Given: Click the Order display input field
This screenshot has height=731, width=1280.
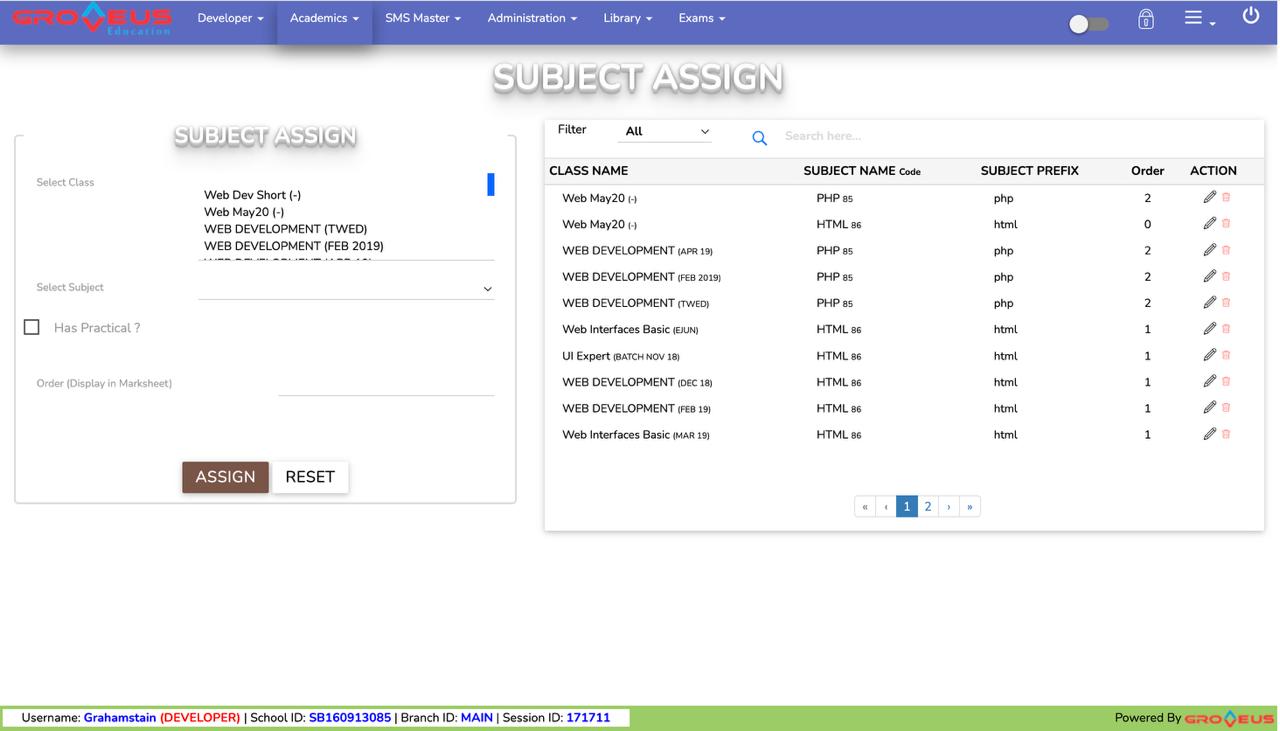Looking at the screenshot, I should (x=386, y=384).
